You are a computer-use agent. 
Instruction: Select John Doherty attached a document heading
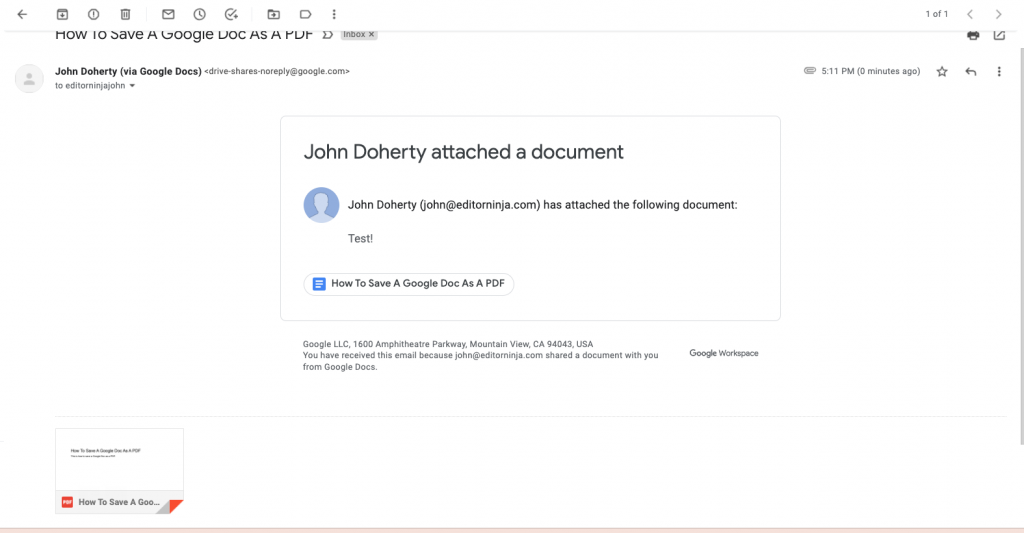(x=464, y=152)
